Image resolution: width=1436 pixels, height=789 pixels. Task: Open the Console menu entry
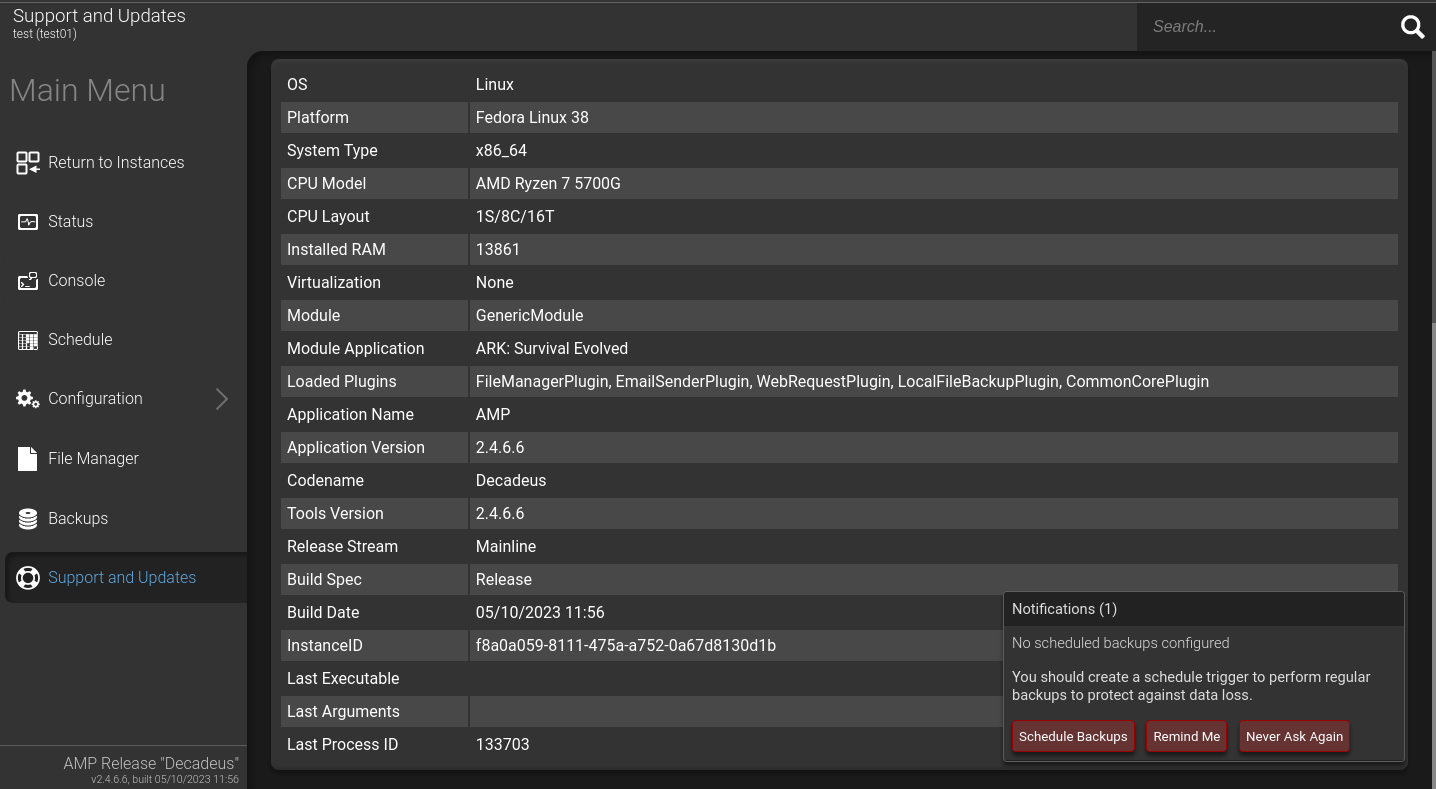coord(76,281)
